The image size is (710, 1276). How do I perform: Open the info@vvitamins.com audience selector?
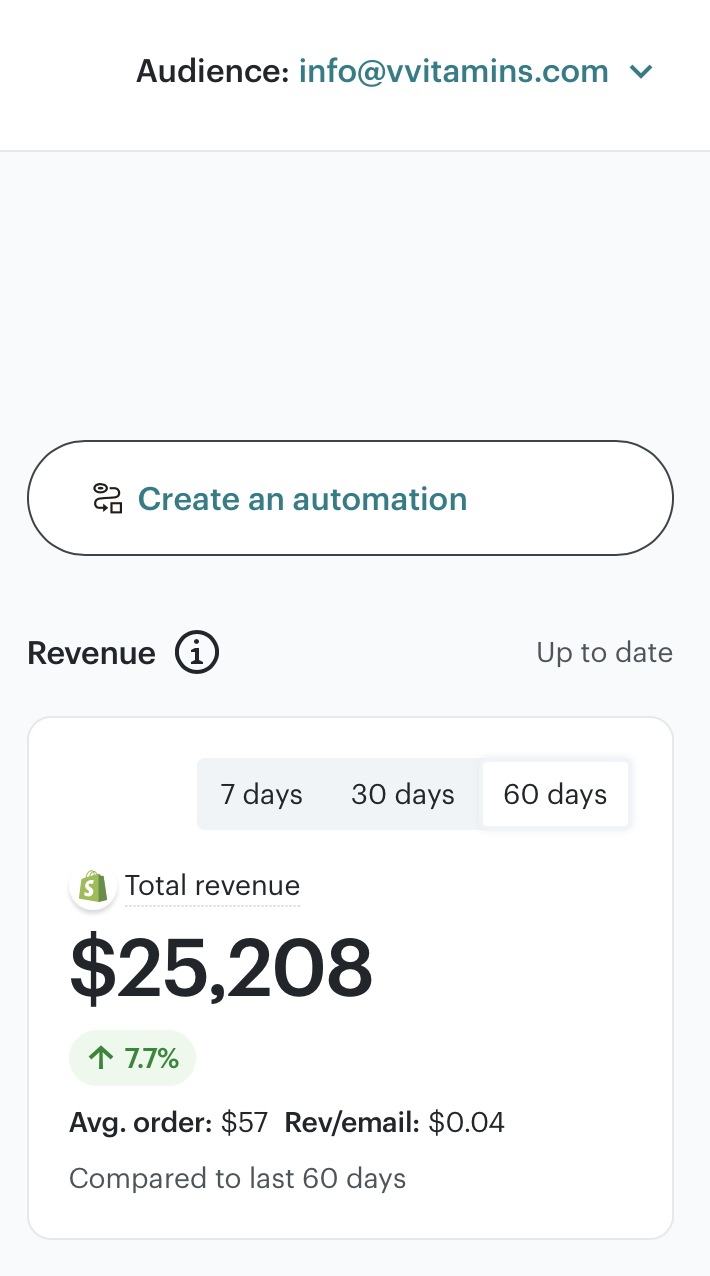pos(453,72)
